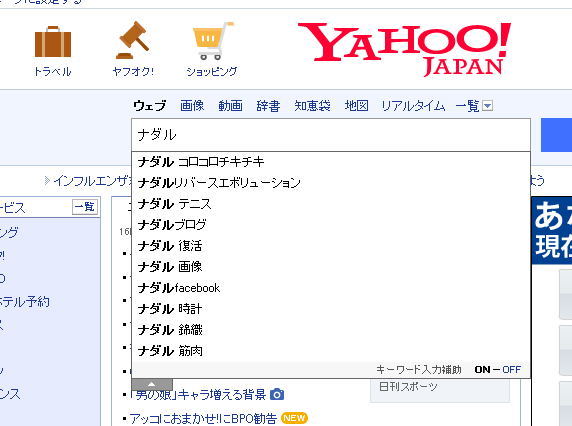Switch to the 画像 search tab
The image size is (572, 426).
(x=192, y=106)
